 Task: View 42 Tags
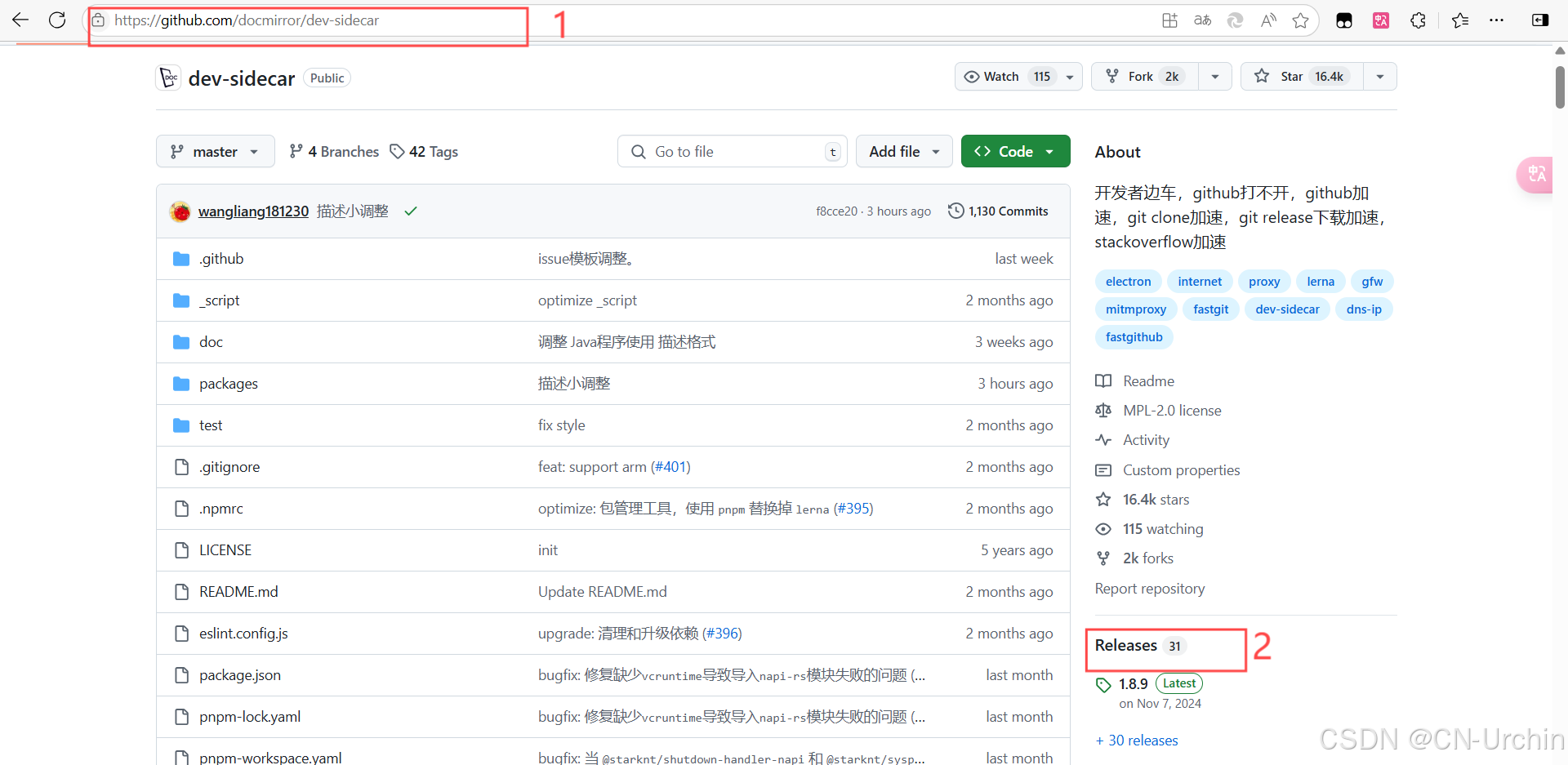point(424,152)
